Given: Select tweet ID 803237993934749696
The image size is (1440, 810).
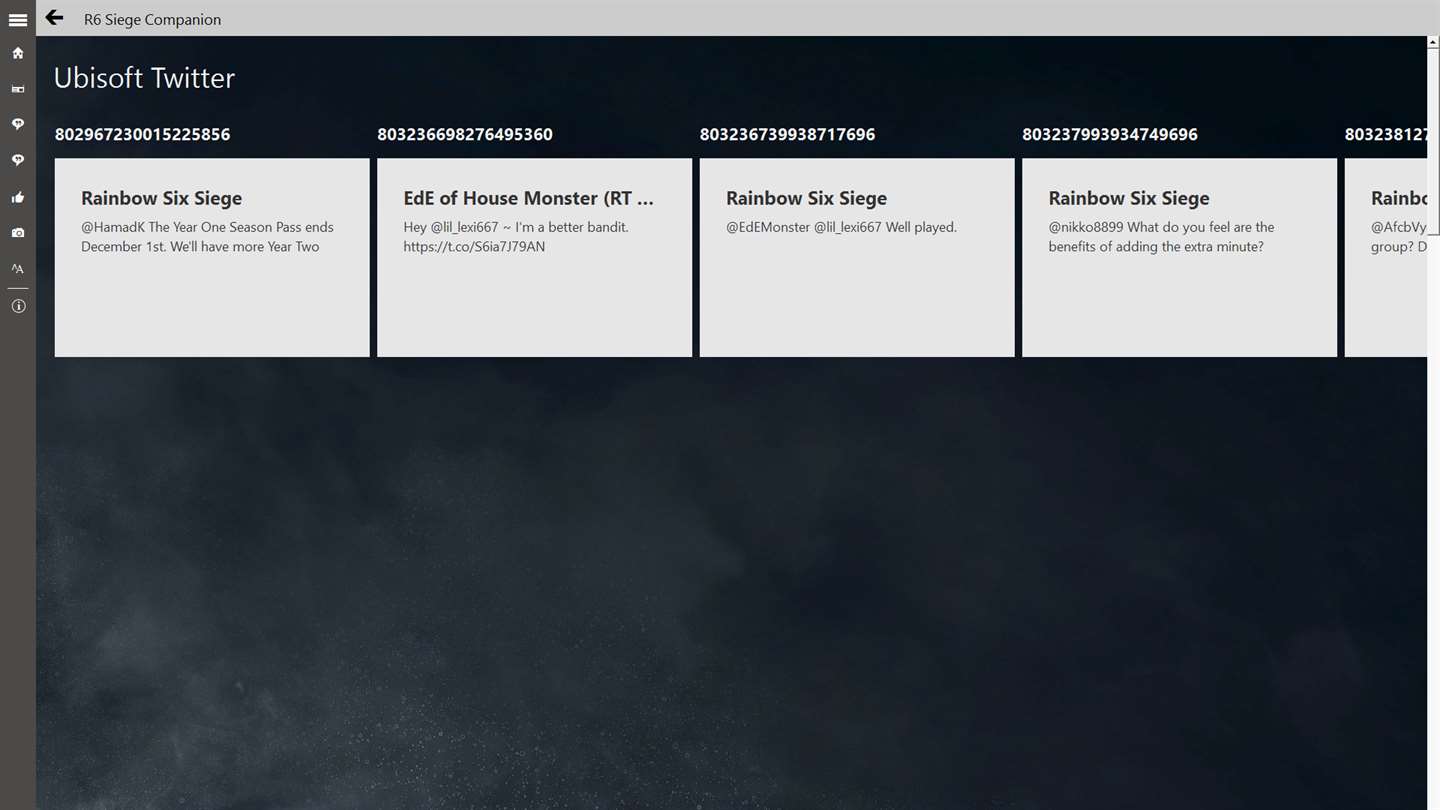Looking at the screenshot, I should pos(1110,134).
